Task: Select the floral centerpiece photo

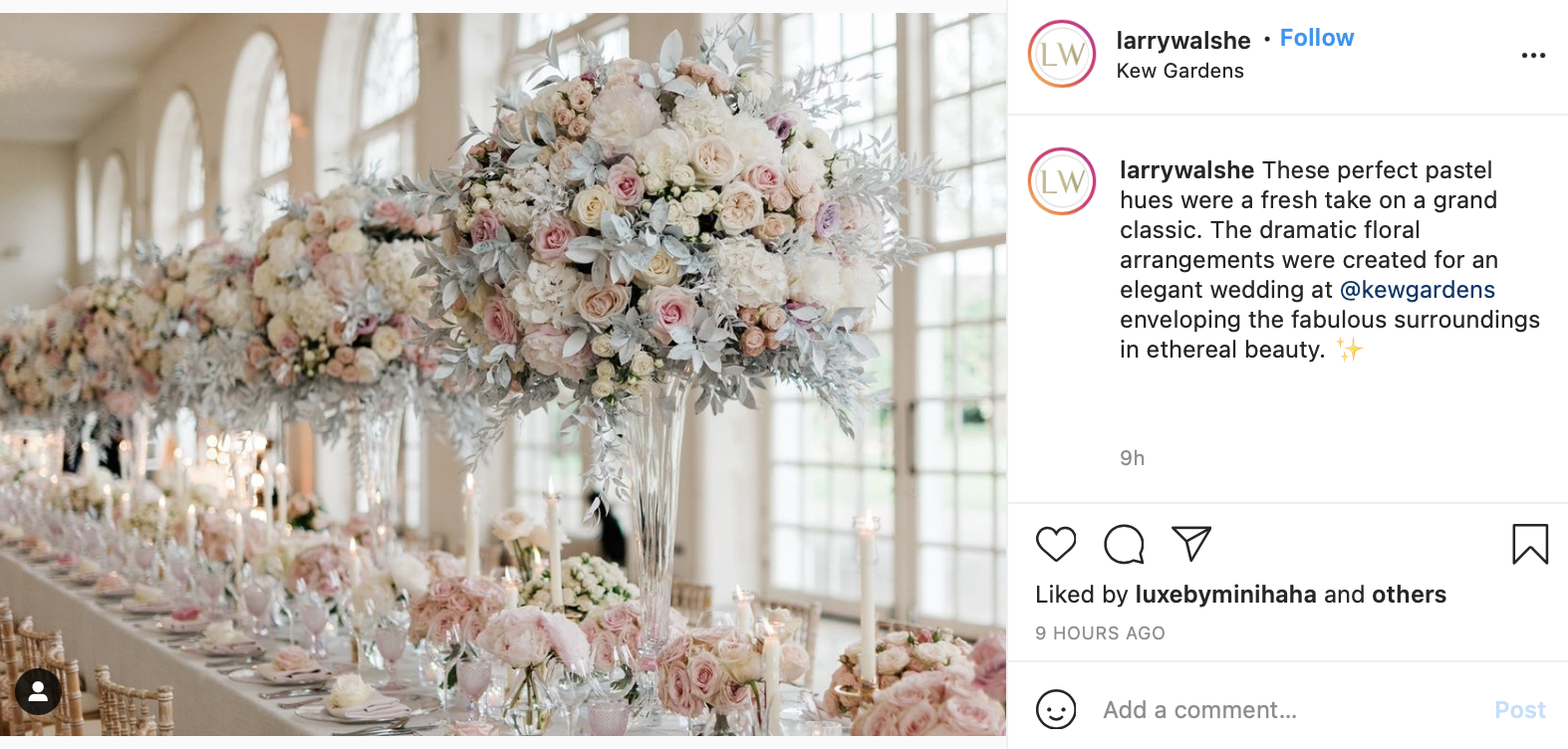Action: [x=503, y=374]
